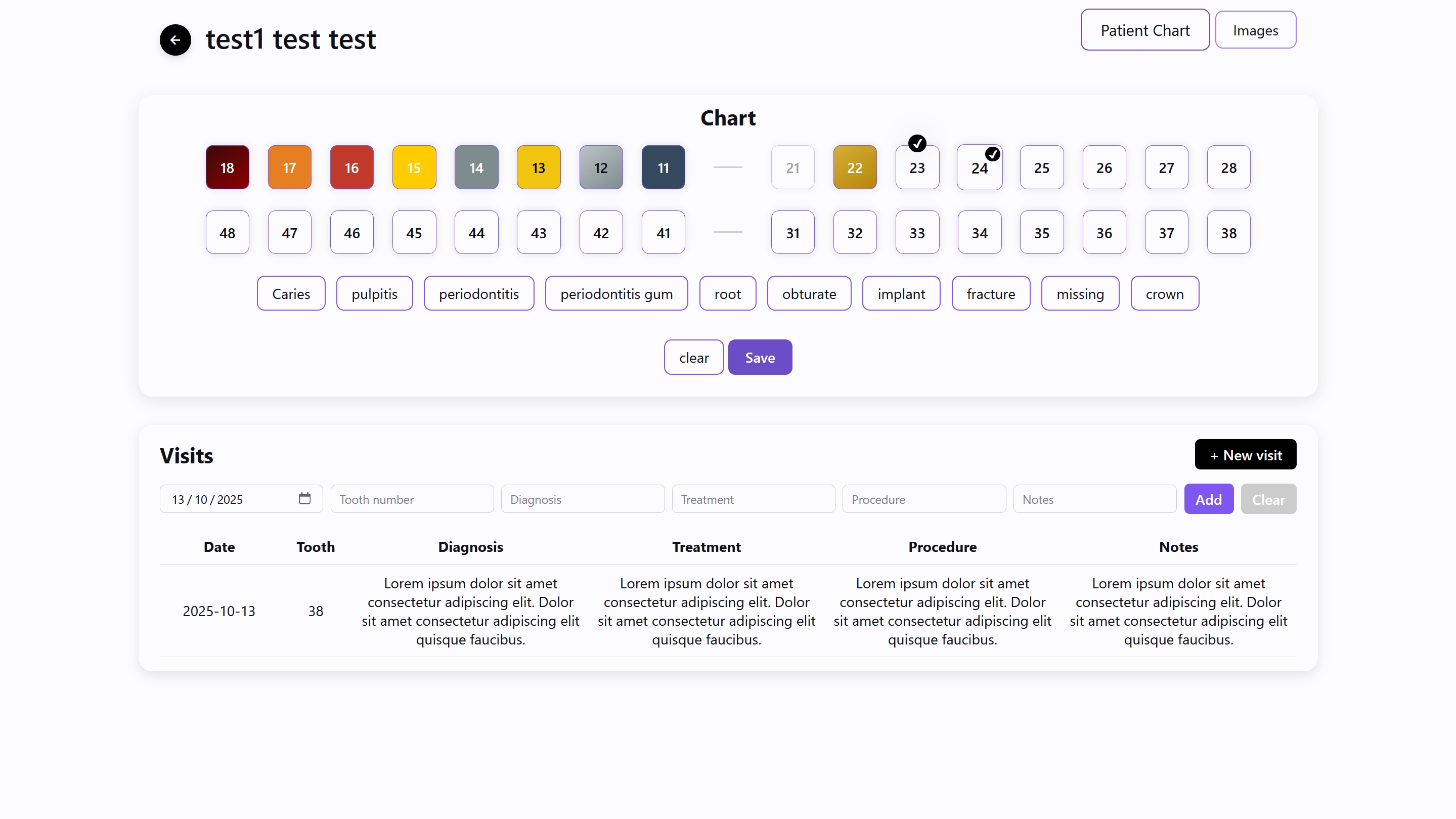1456x819 pixels.
Task: Select tooth 38 in chart
Action: [1228, 232]
